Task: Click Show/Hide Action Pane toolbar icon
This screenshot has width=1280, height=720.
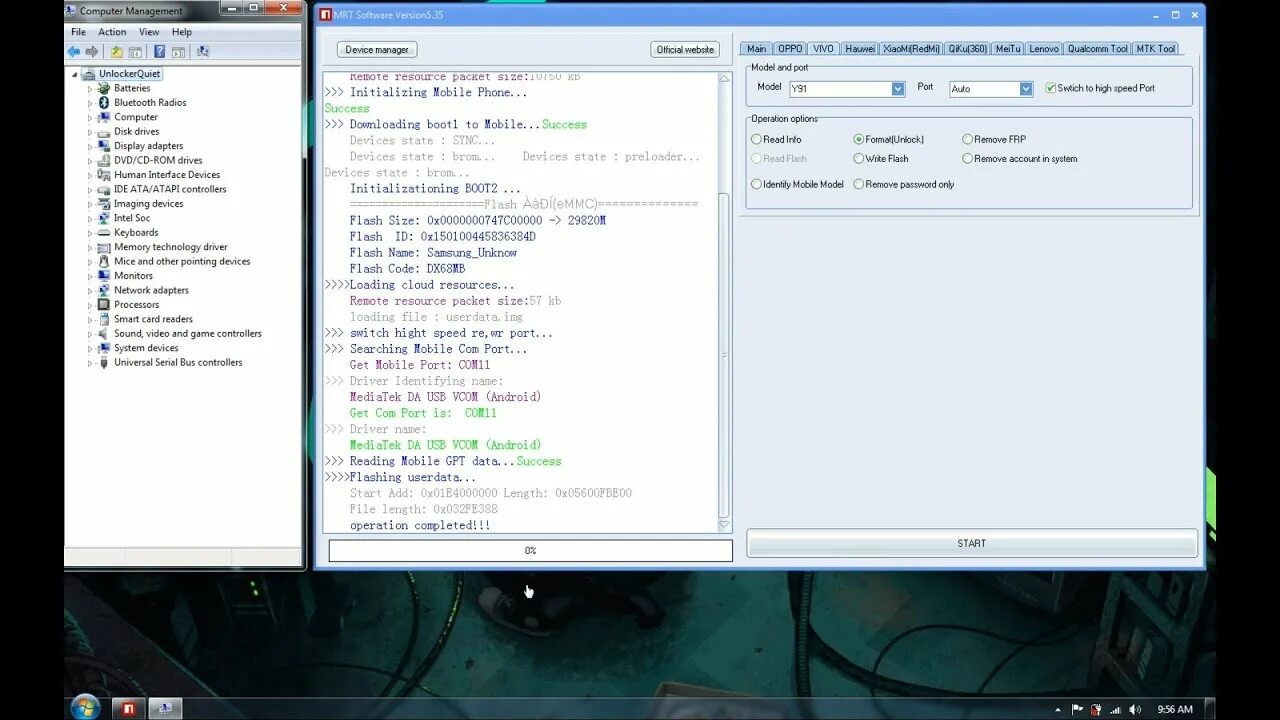Action: pos(178,52)
